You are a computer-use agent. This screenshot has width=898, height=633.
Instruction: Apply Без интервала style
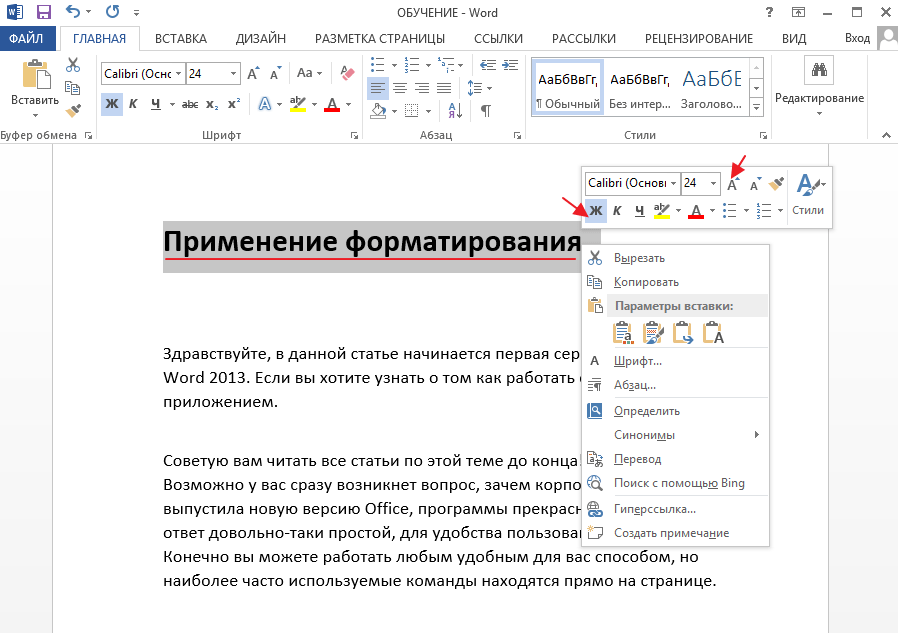pyautogui.click(x=640, y=88)
